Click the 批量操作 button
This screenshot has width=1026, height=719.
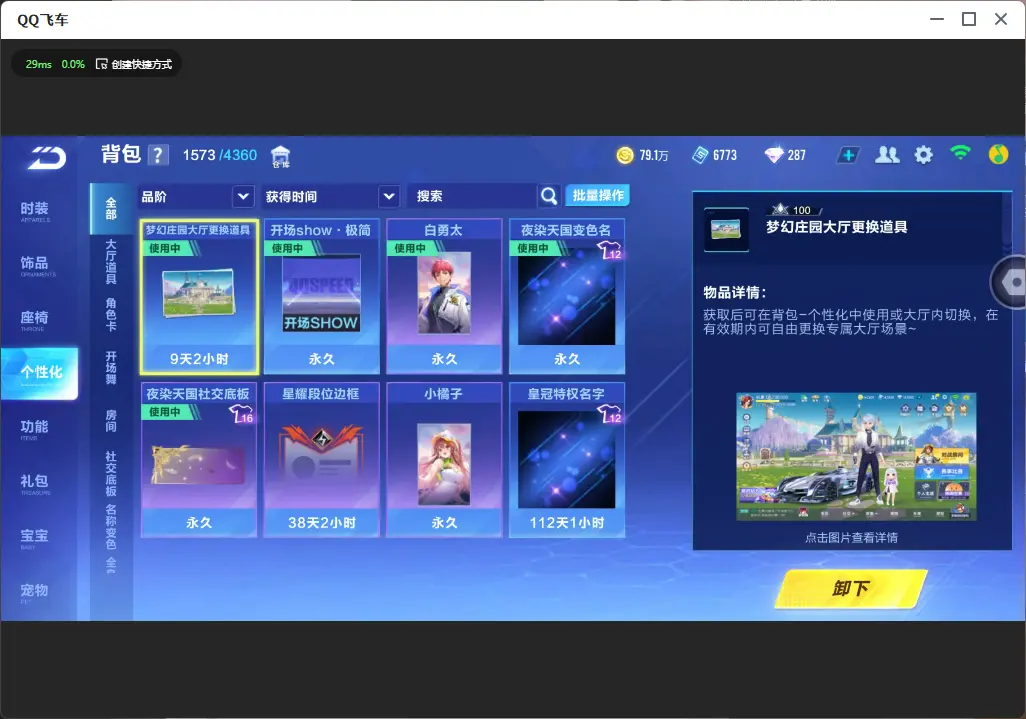pyautogui.click(x=597, y=196)
